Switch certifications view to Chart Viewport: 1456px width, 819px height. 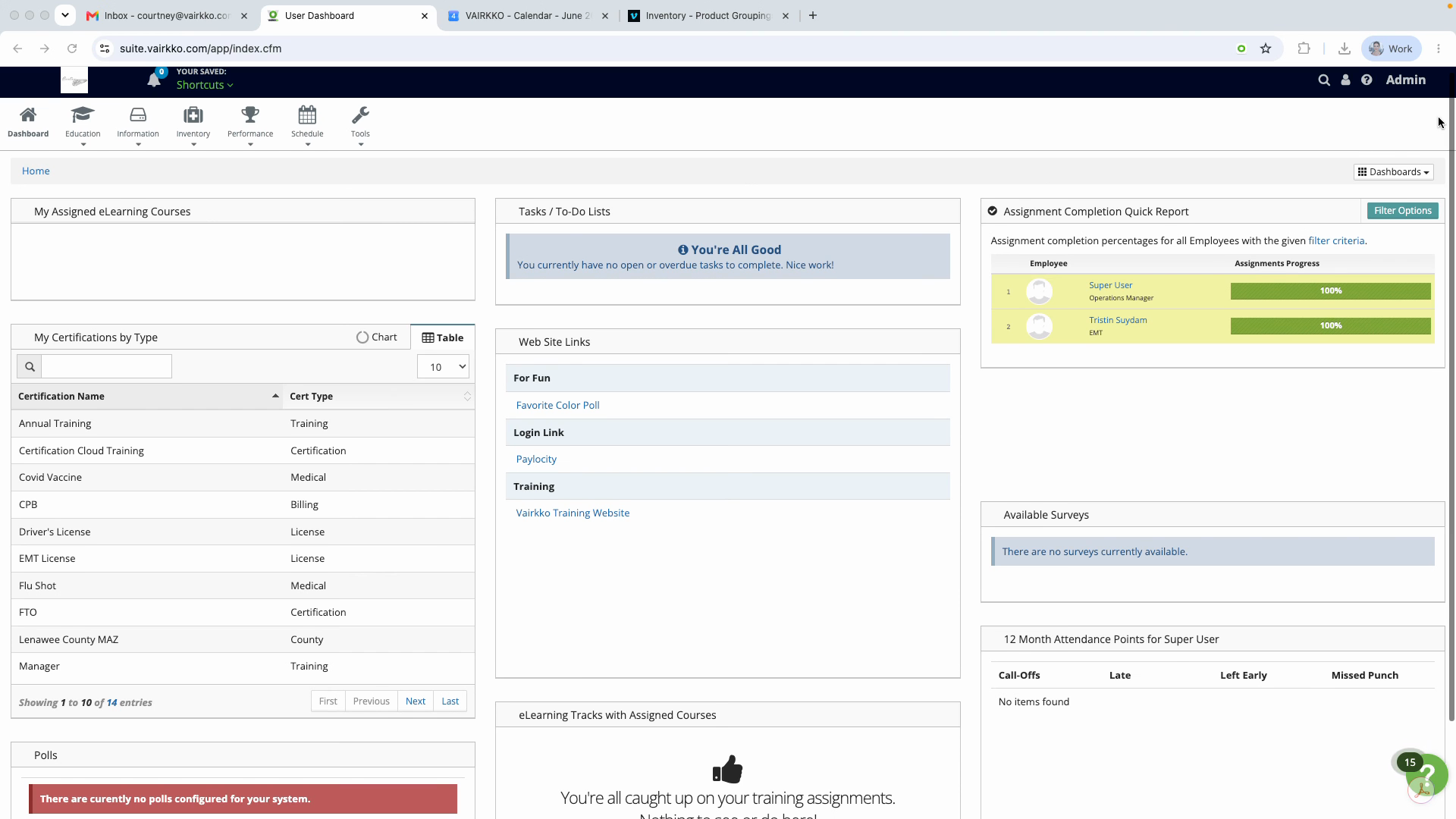click(377, 337)
